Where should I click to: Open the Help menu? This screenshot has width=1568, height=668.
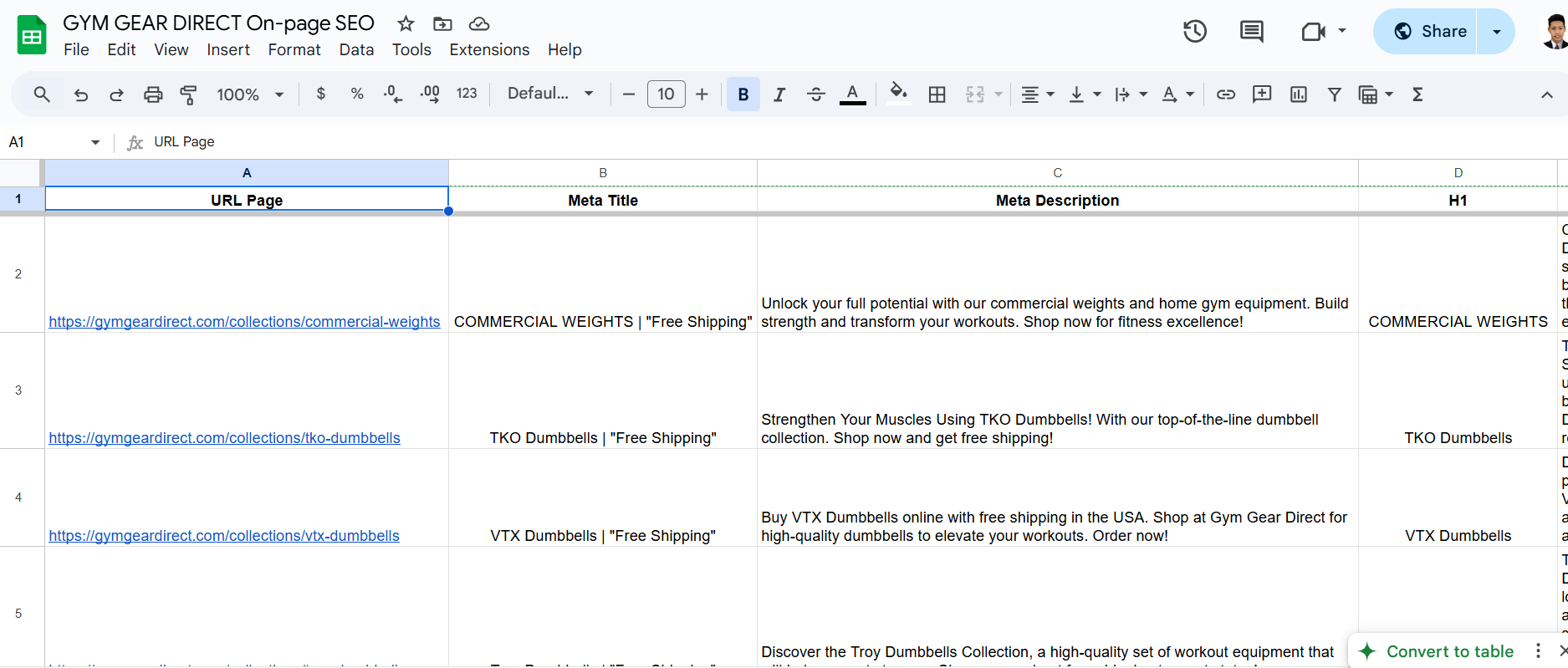[564, 49]
